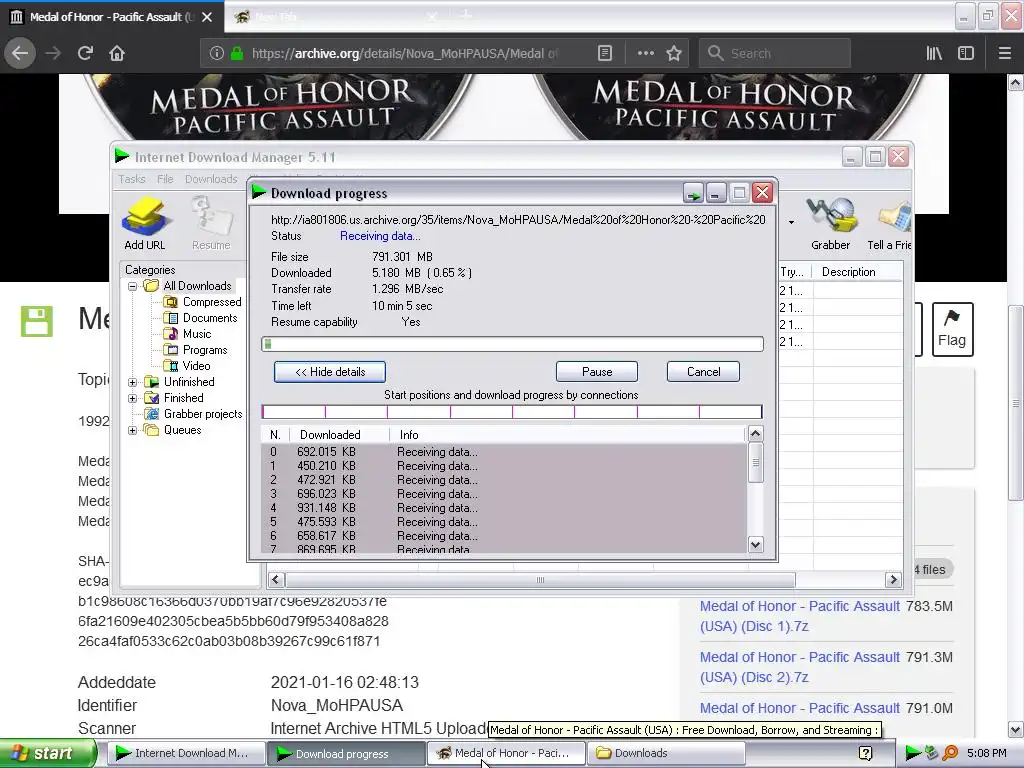Close the Medal of Honor browser tab
The width and height of the screenshot is (1024, 768).
[207, 17]
